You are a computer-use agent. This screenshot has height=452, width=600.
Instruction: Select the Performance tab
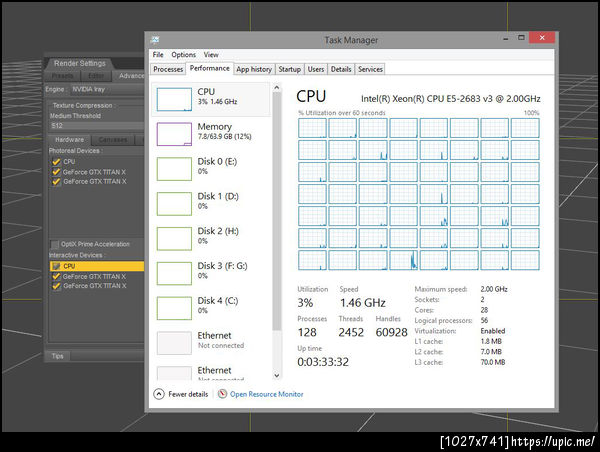(210, 68)
